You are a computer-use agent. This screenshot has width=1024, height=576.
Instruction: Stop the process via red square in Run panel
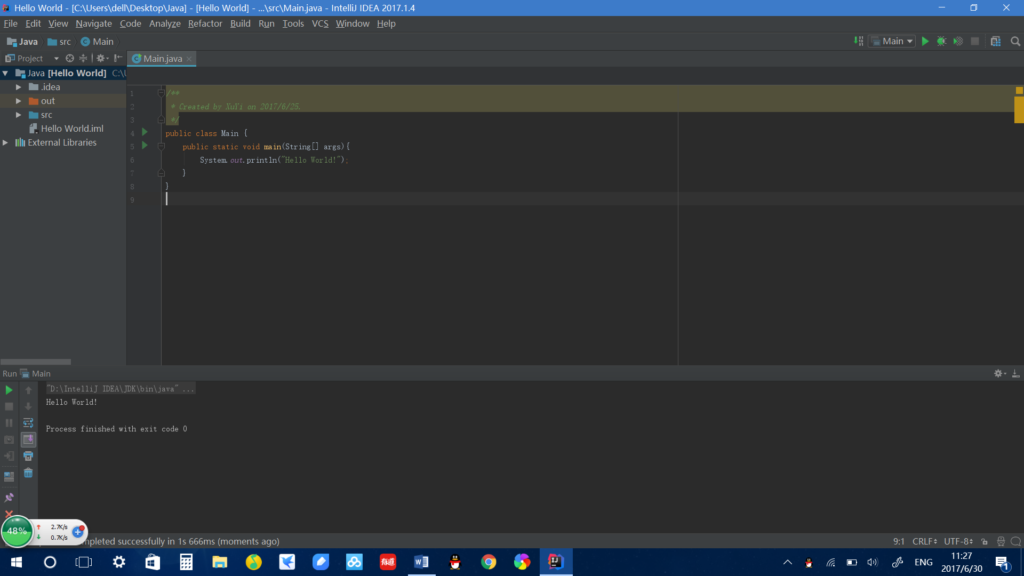(8, 405)
